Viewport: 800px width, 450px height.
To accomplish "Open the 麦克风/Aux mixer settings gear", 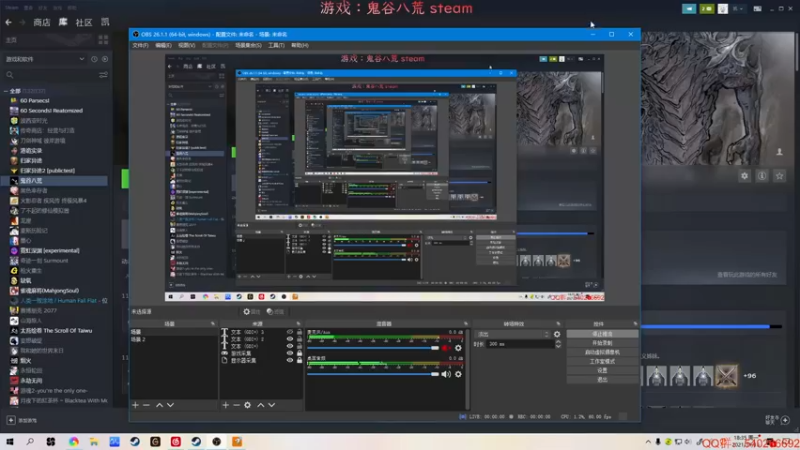I will tap(458, 348).
